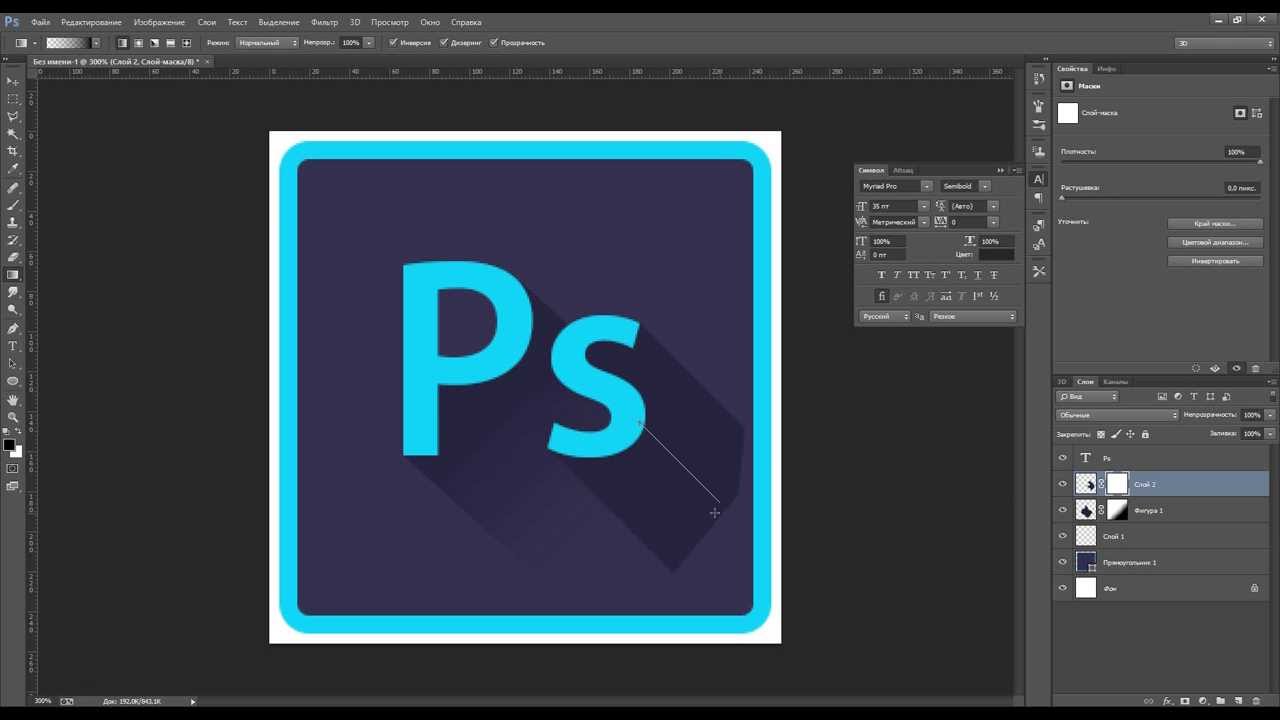The width and height of the screenshot is (1280, 720).
Task: Open Русский language dropdown
Action: click(885, 316)
